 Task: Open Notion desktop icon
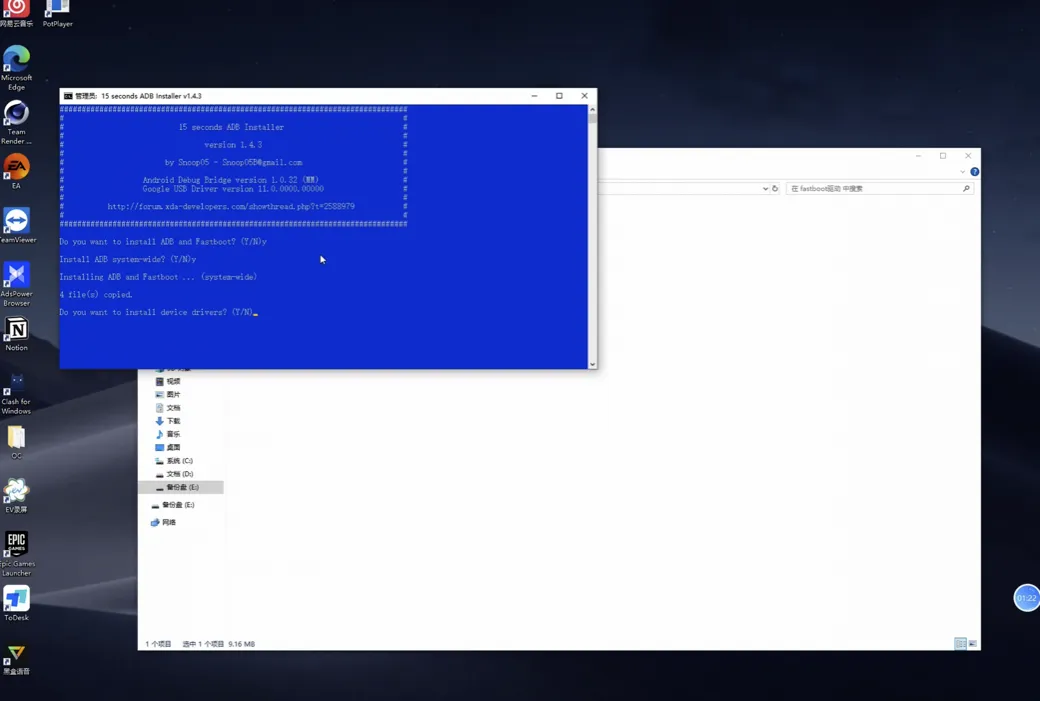tap(17, 334)
